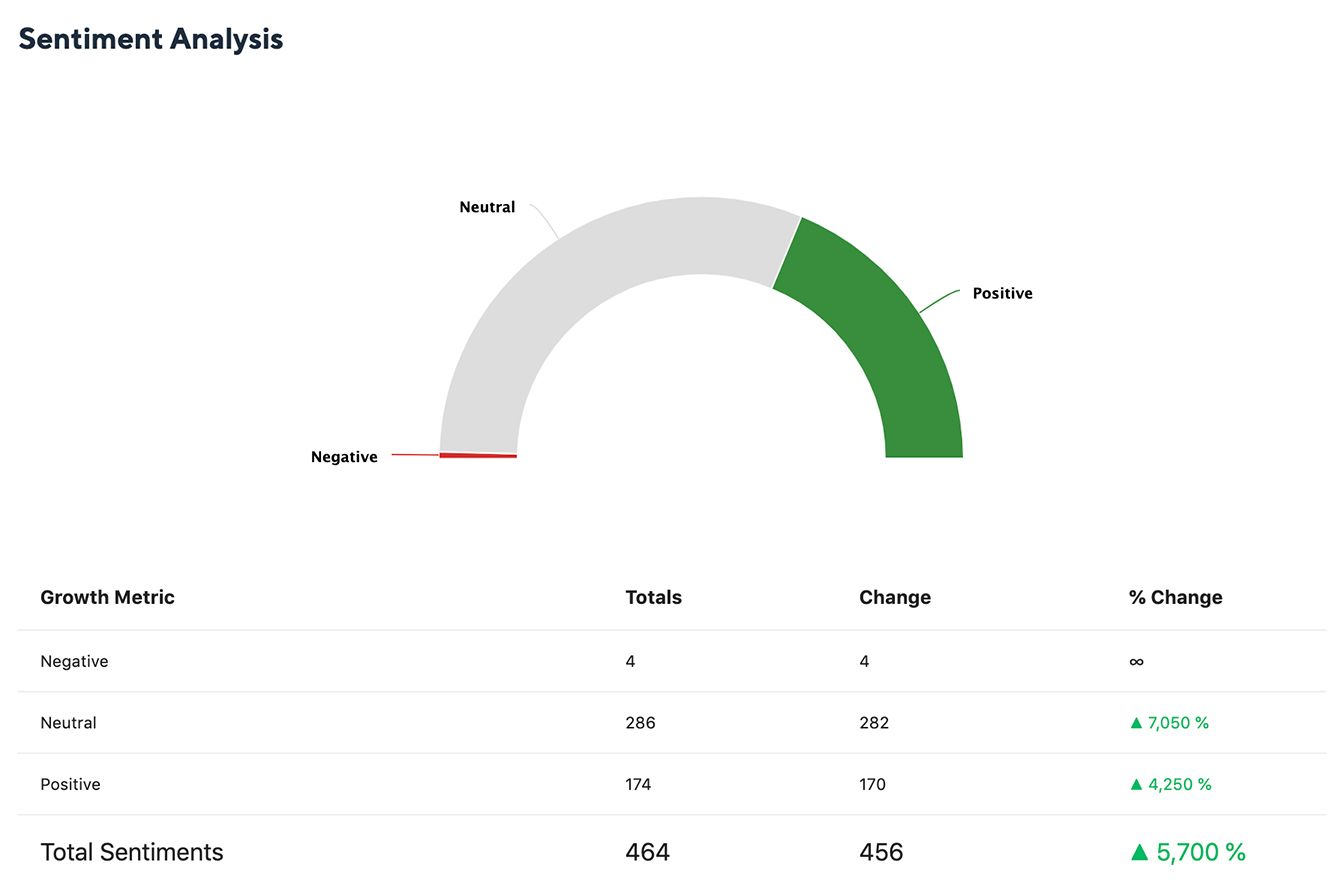
Task: Click the Neutral label above the chart
Action: point(487,207)
